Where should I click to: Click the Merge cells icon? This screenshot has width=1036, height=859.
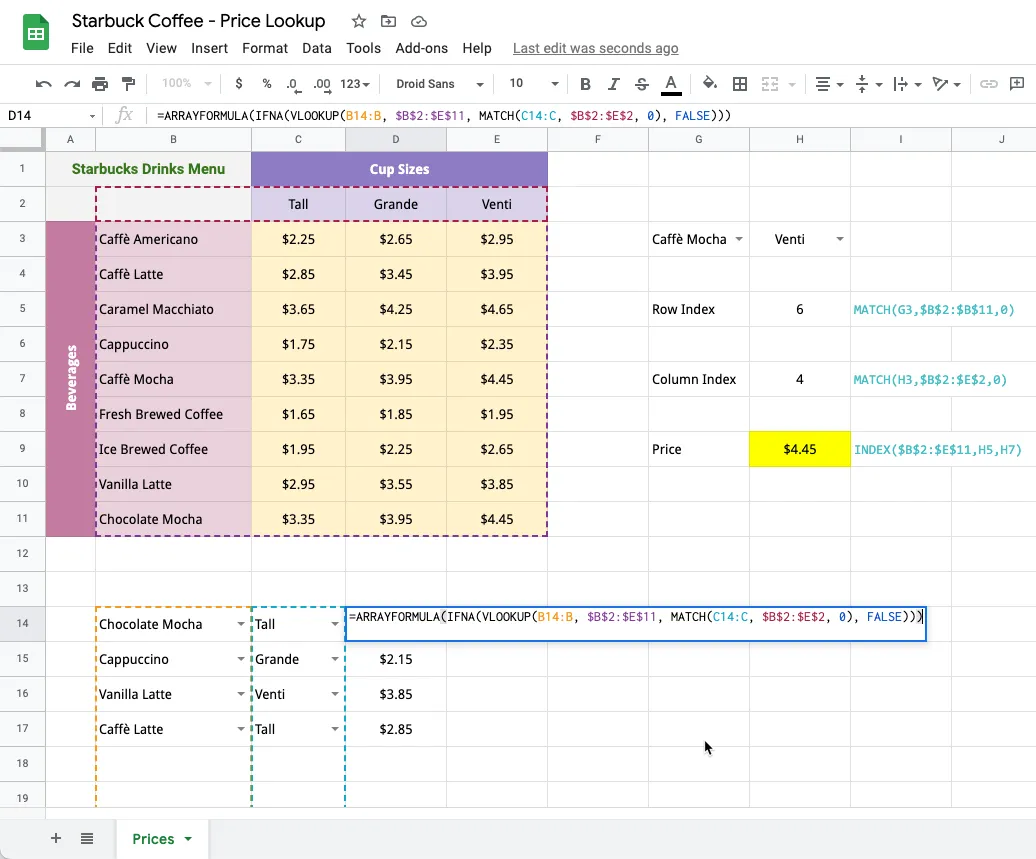click(772, 84)
